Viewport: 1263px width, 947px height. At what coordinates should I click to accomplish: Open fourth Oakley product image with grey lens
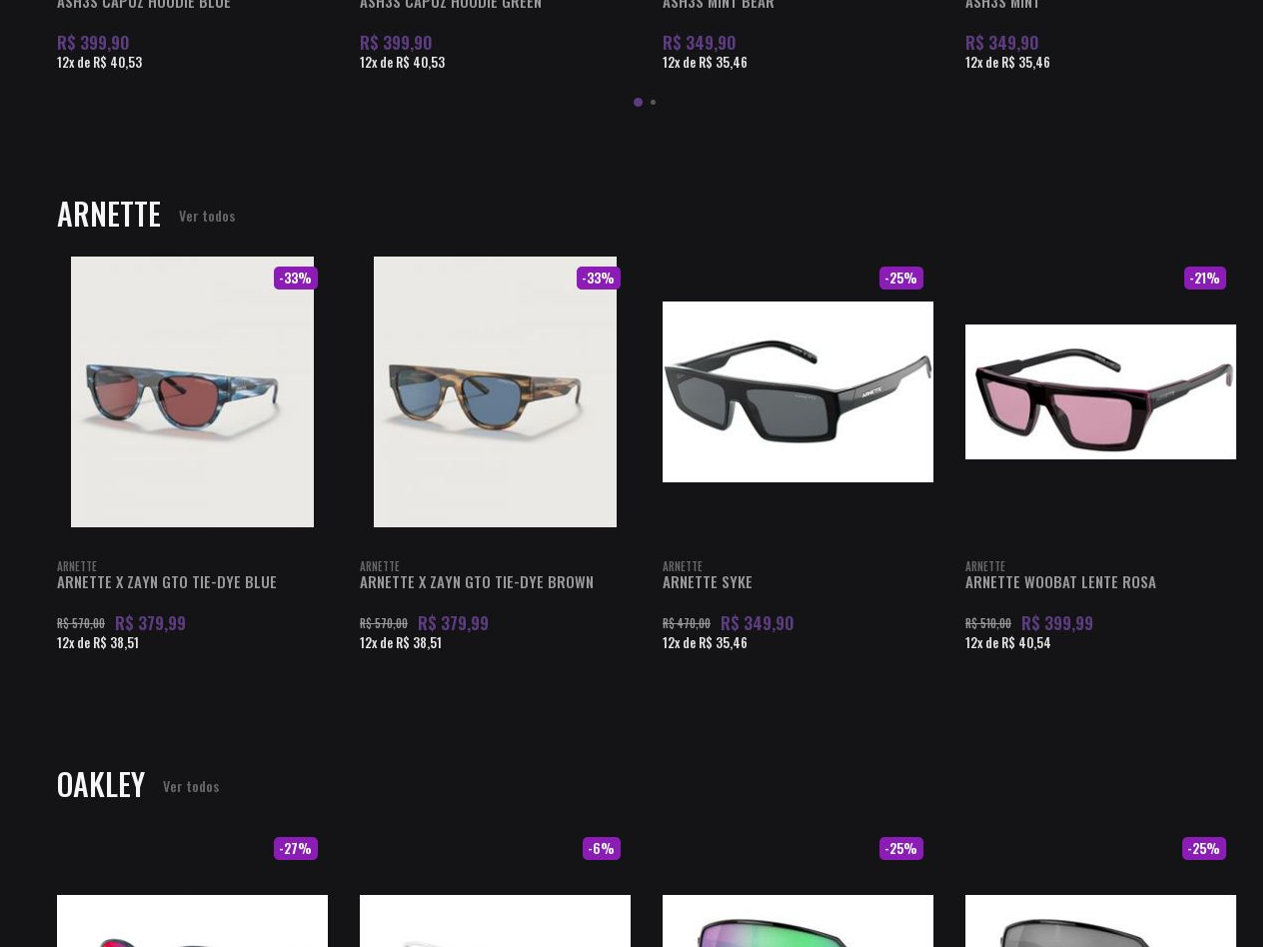pyautogui.click(x=1100, y=921)
